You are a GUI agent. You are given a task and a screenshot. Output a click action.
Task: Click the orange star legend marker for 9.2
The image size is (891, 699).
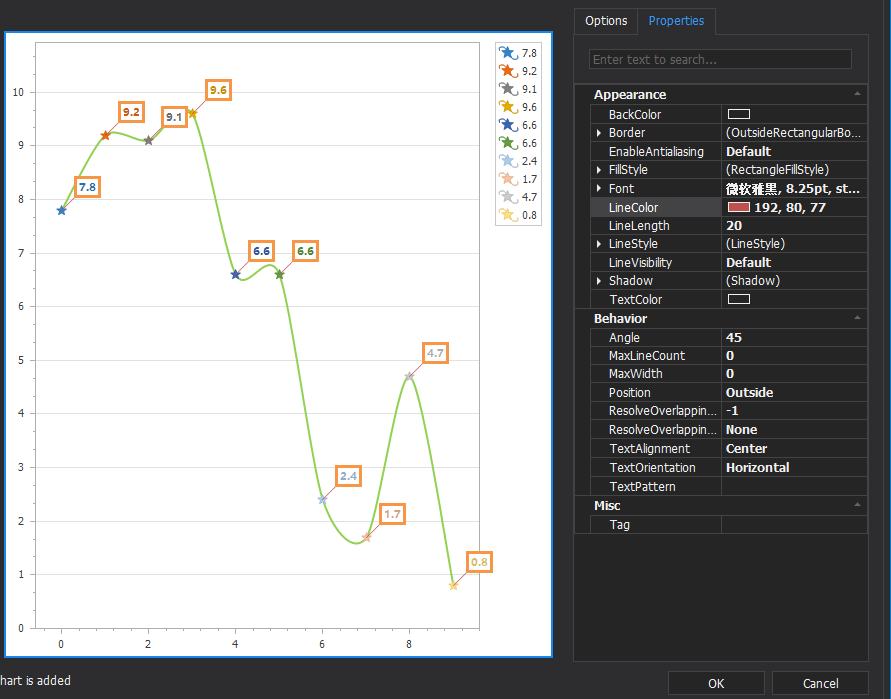click(508, 70)
